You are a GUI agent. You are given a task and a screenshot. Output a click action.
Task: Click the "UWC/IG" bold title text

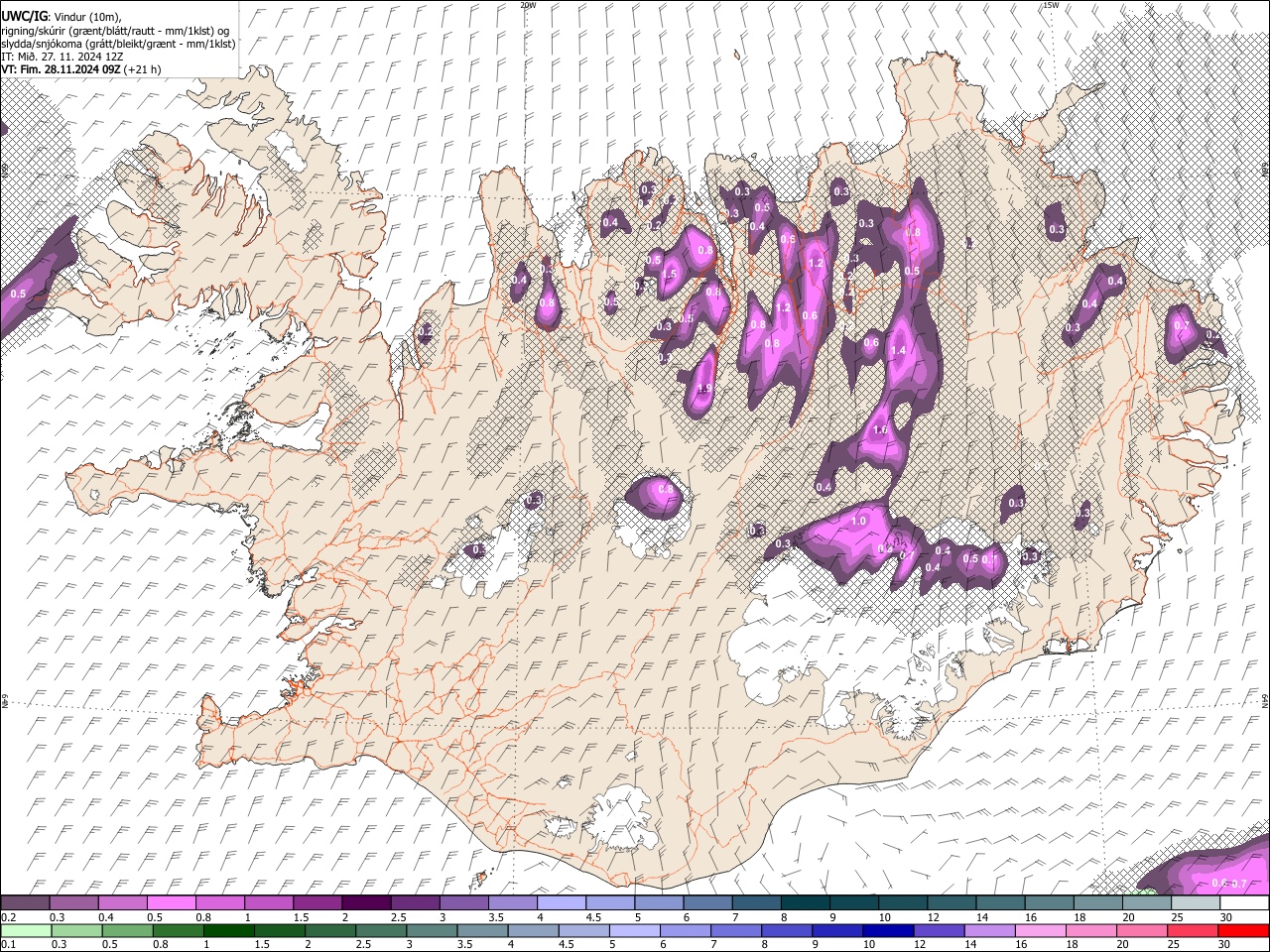(x=24, y=16)
